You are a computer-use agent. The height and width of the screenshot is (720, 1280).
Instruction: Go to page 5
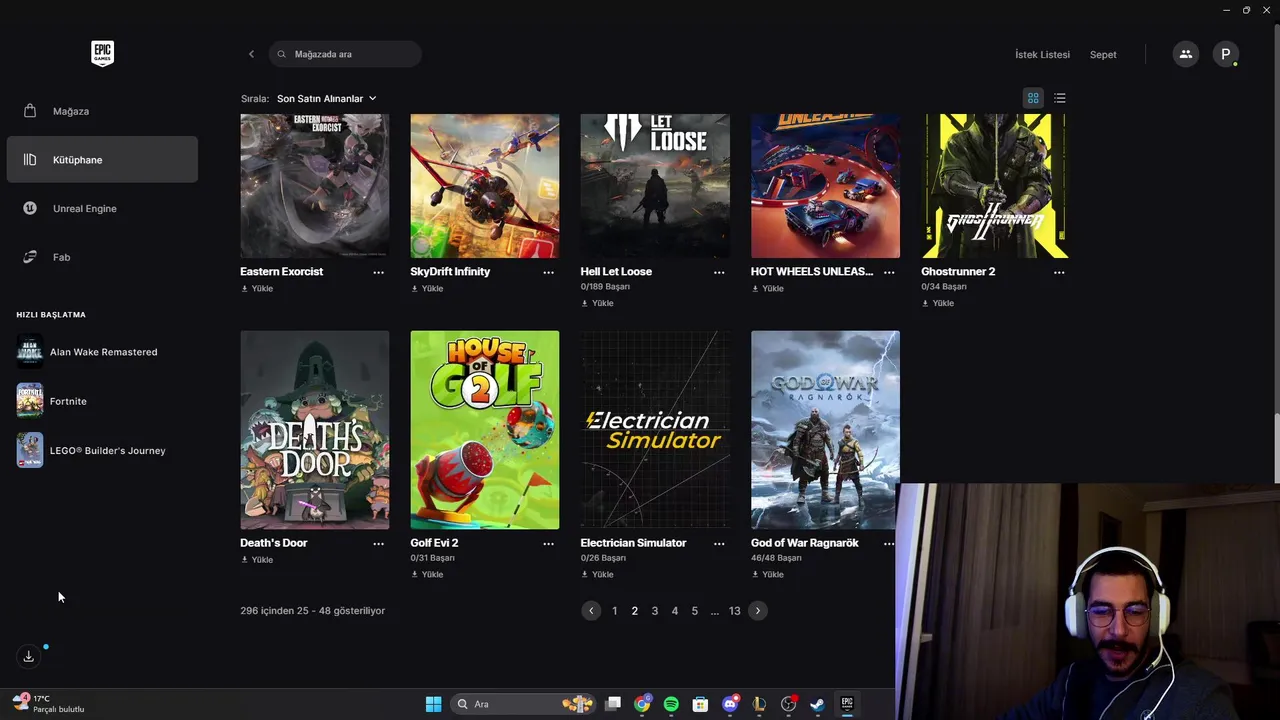[695, 611]
